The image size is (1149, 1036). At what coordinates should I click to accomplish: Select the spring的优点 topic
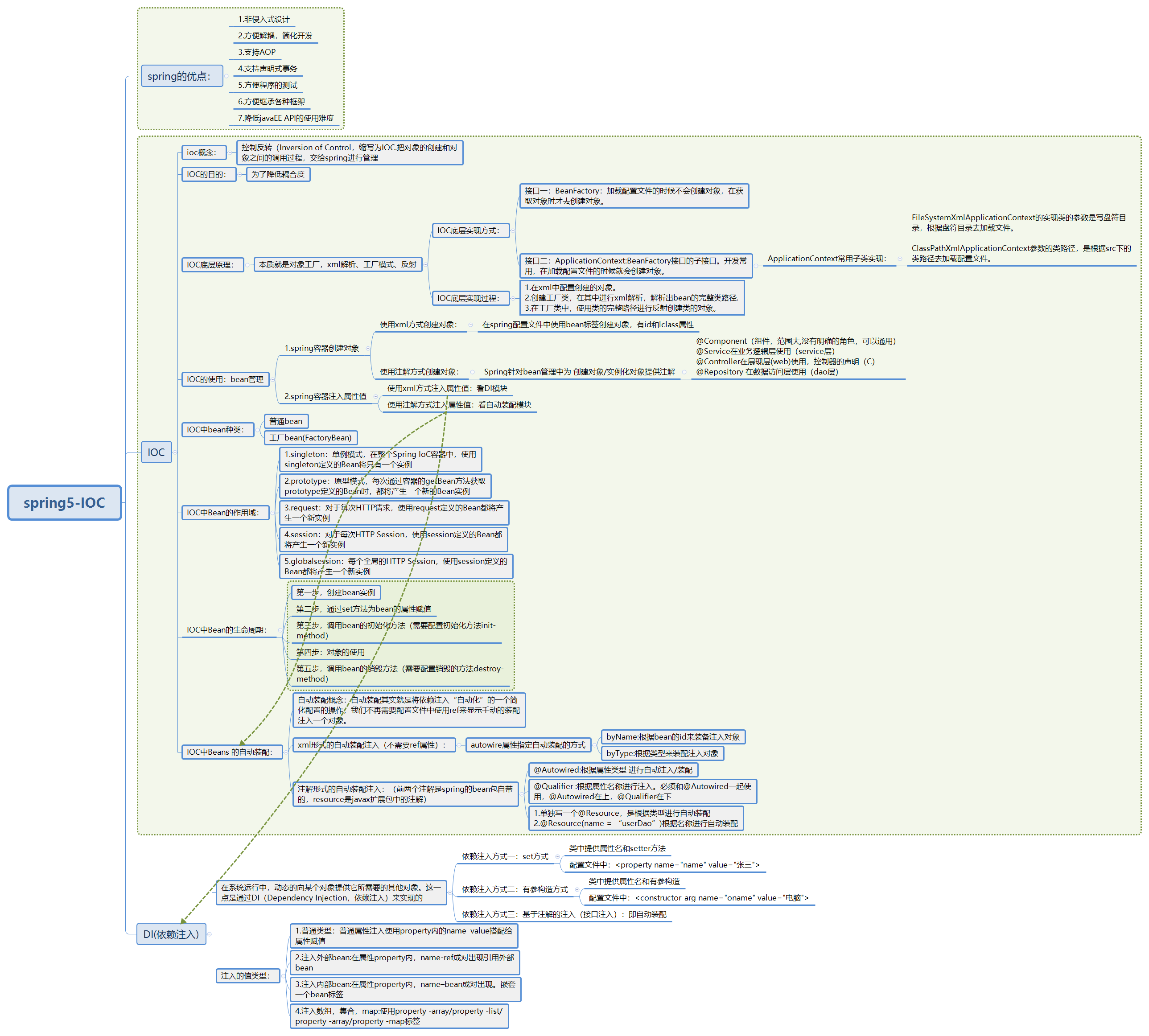[x=181, y=76]
